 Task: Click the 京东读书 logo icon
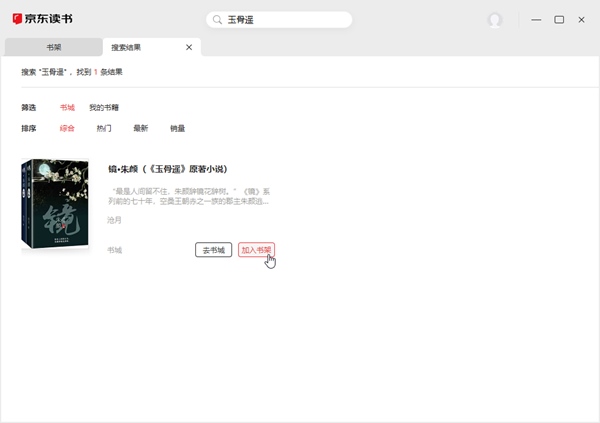click(x=18, y=19)
